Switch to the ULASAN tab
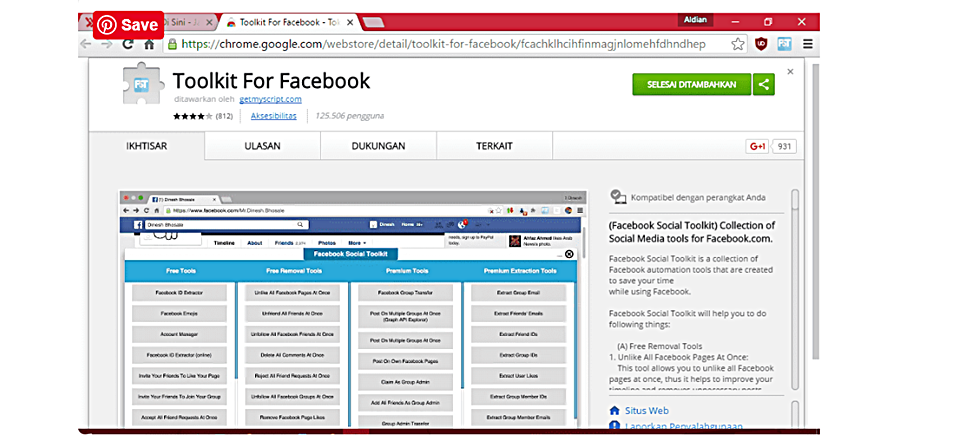 click(x=263, y=146)
